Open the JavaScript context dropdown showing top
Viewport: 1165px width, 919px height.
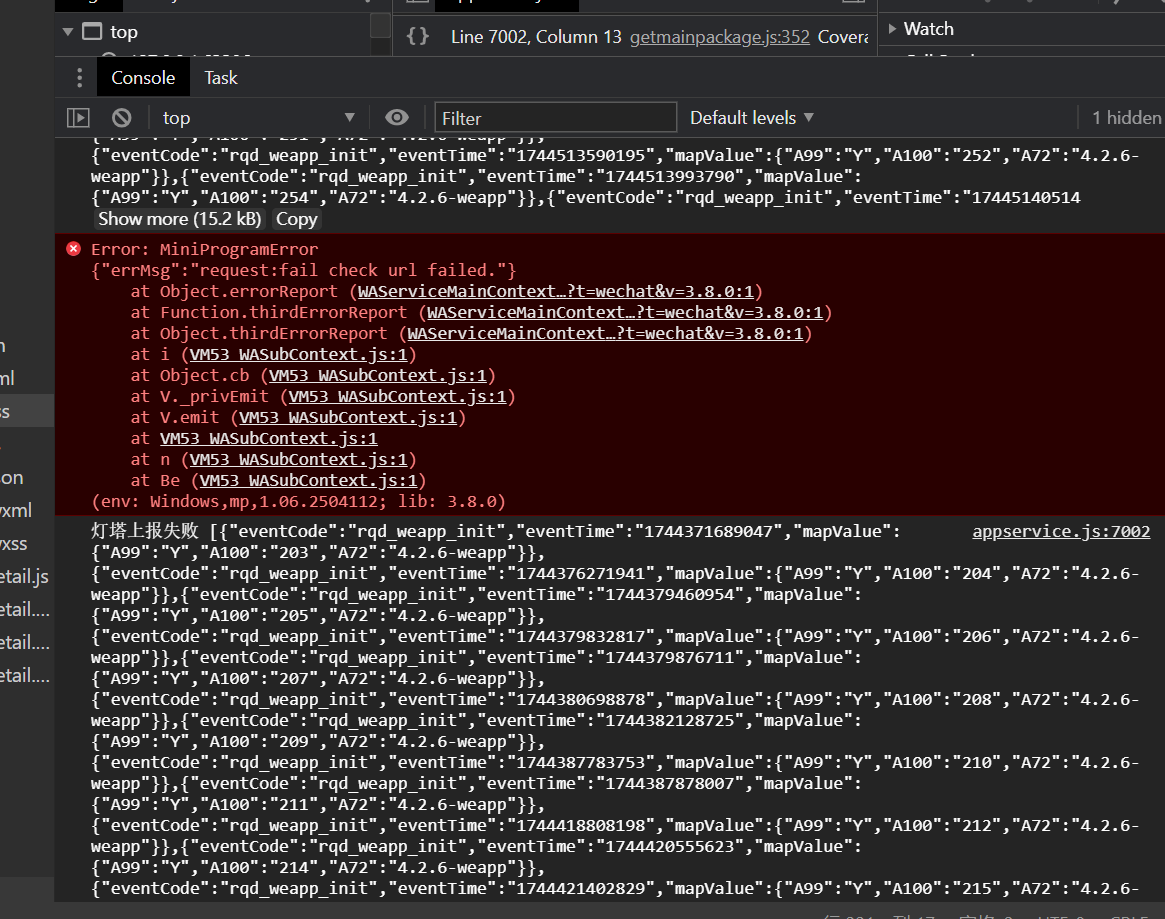point(258,118)
